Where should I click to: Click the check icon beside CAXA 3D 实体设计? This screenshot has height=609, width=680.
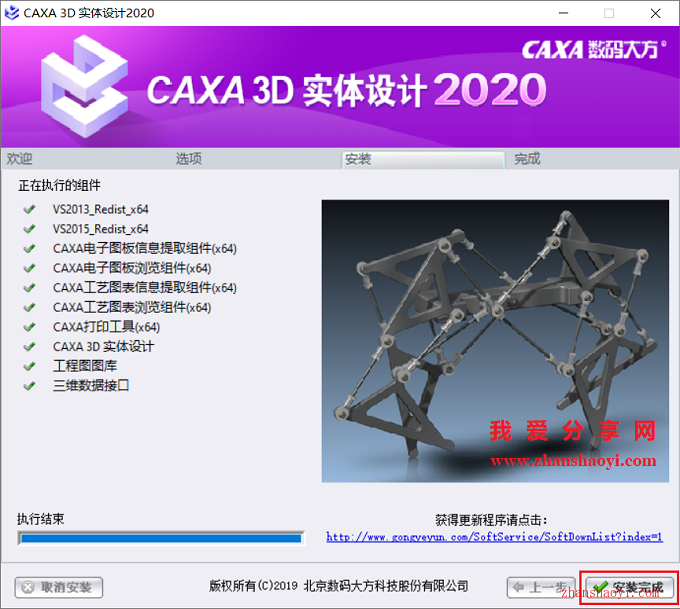pos(29,347)
